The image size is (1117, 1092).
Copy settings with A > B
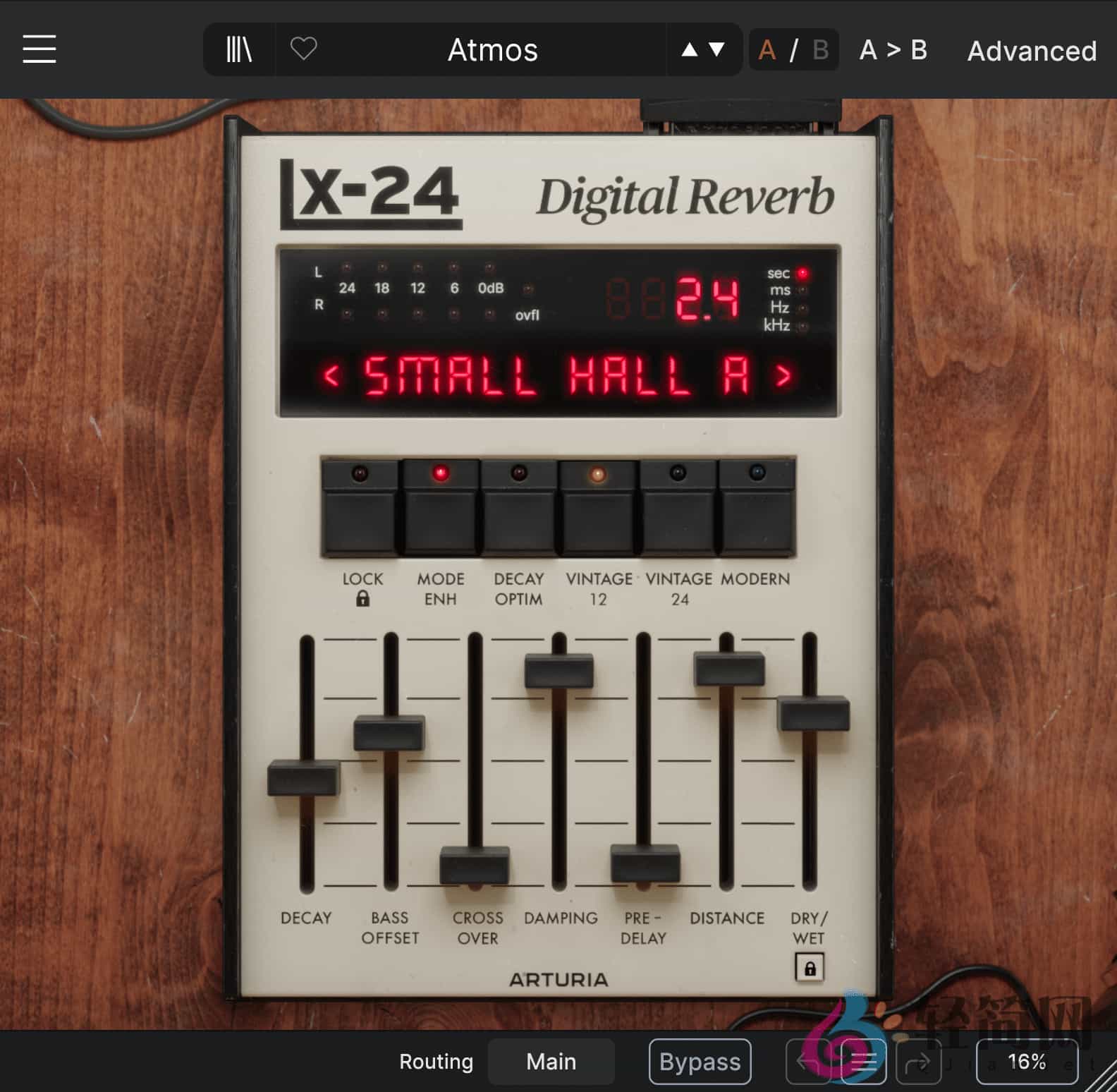pos(893,50)
